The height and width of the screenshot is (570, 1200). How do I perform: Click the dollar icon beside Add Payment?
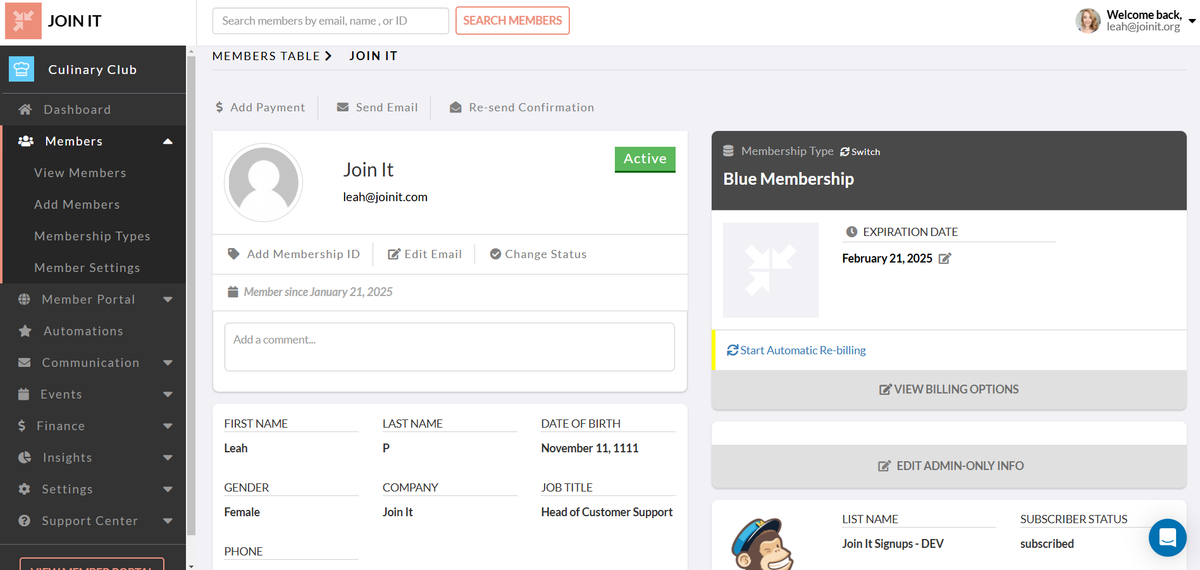pos(220,107)
